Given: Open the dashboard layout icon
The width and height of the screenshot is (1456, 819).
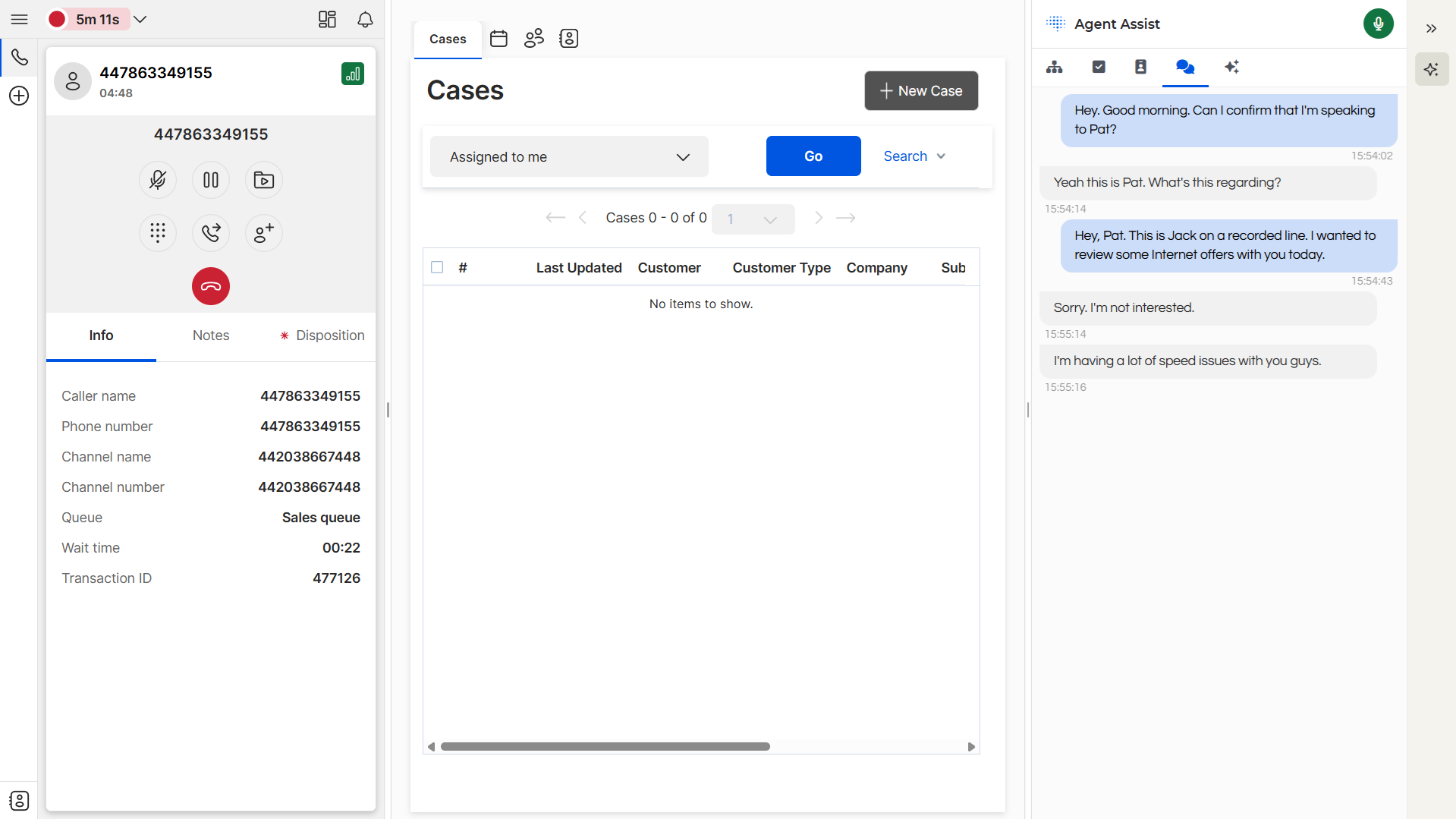Looking at the screenshot, I should [327, 19].
